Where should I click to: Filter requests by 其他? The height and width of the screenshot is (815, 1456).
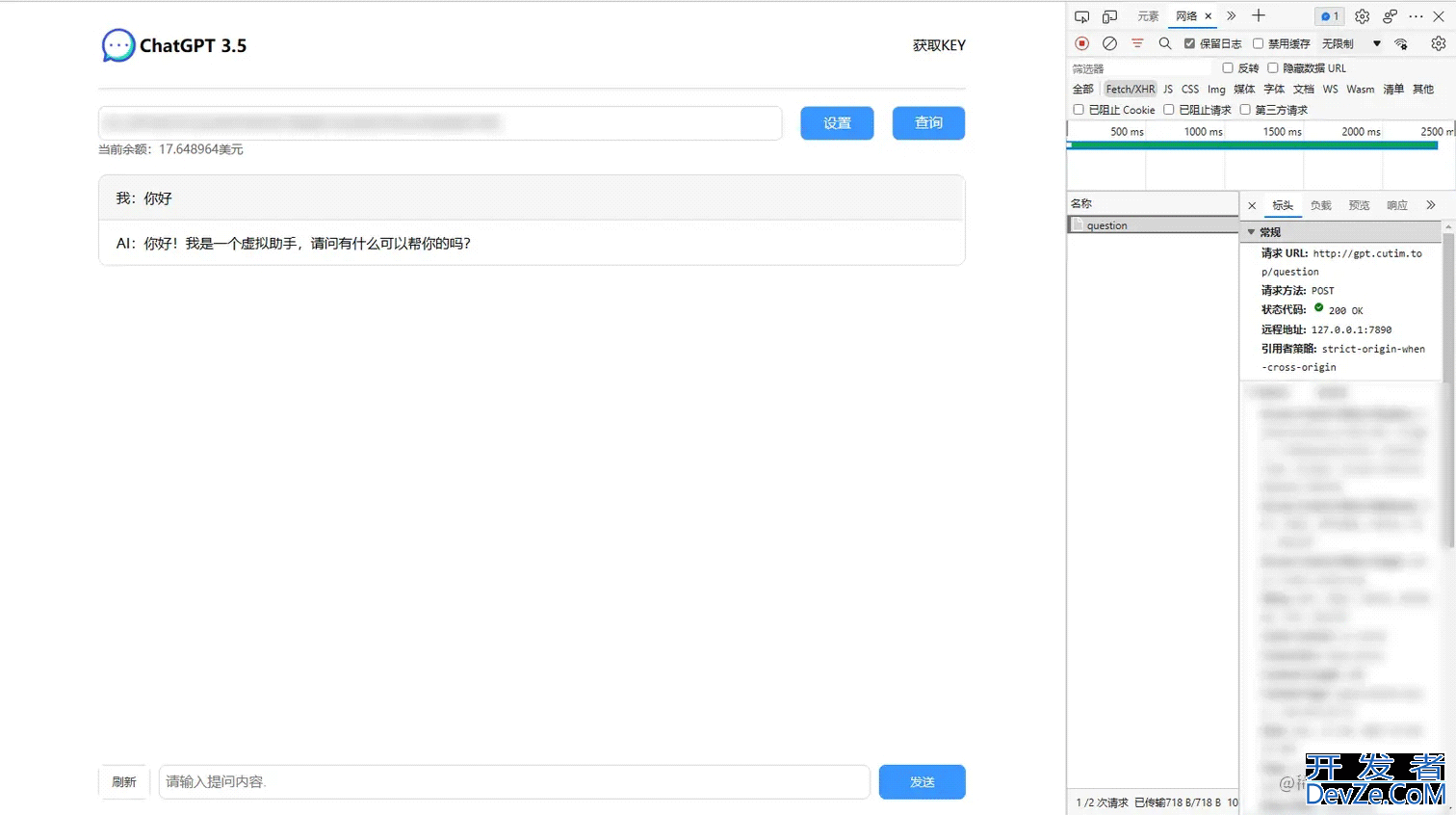[x=1423, y=89]
